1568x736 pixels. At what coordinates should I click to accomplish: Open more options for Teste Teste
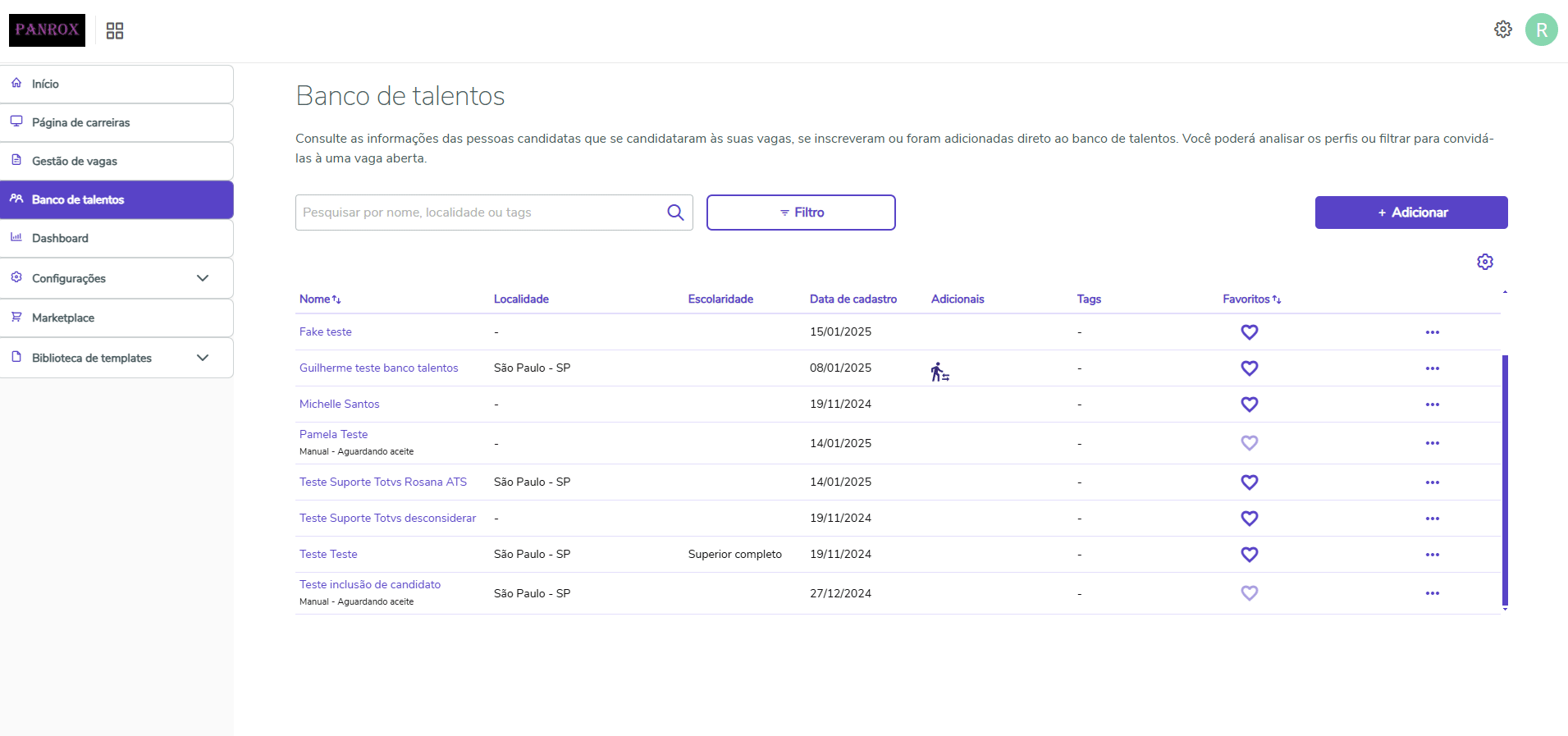click(1432, 555)
